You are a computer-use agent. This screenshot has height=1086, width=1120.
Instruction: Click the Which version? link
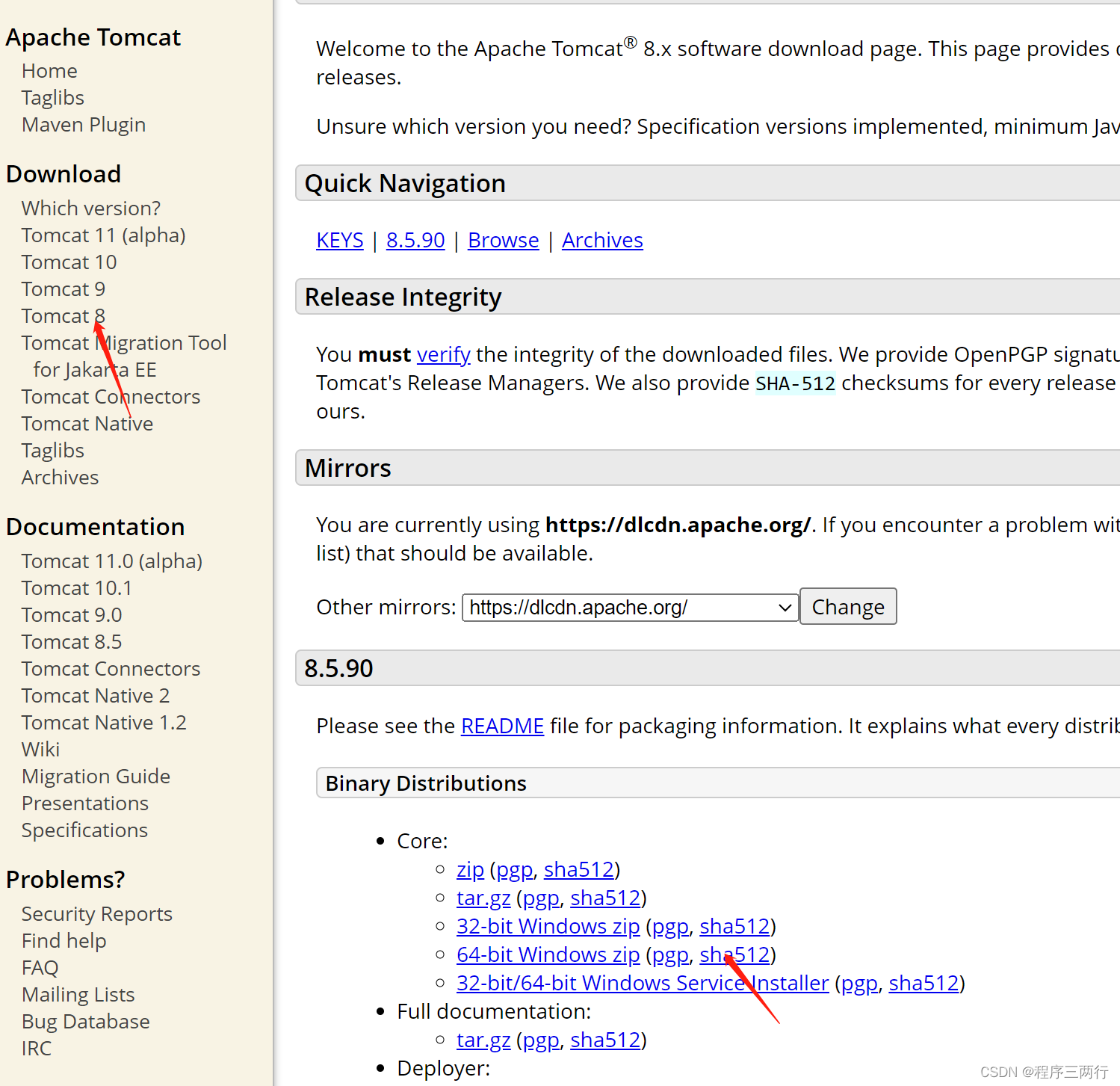[x=91, y=209]
